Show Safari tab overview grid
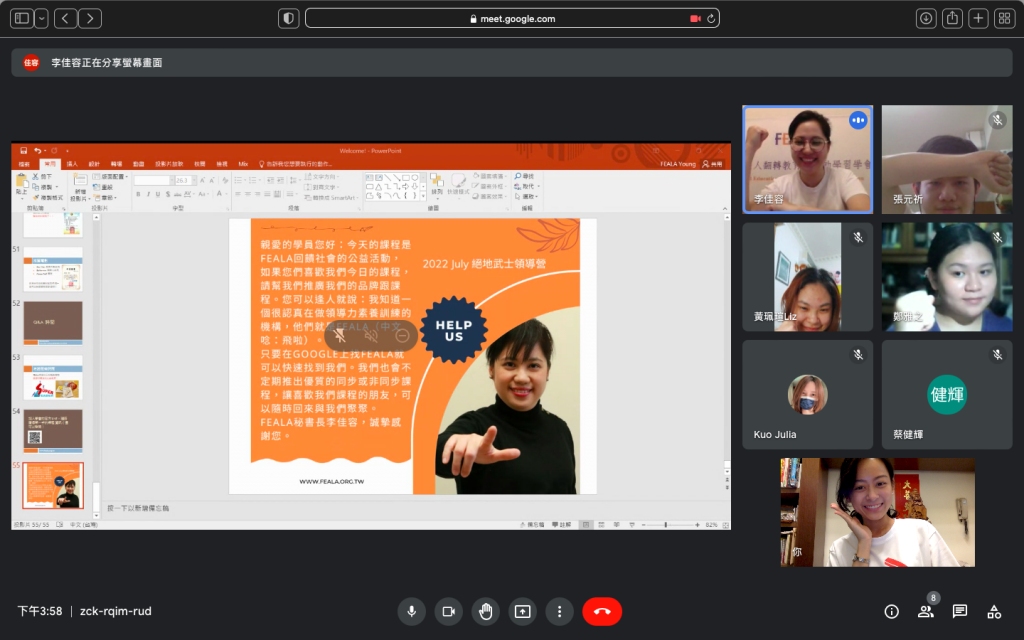Viewport: 1024px width, 640px height. pyautogui.click(x=1004, y=18)
